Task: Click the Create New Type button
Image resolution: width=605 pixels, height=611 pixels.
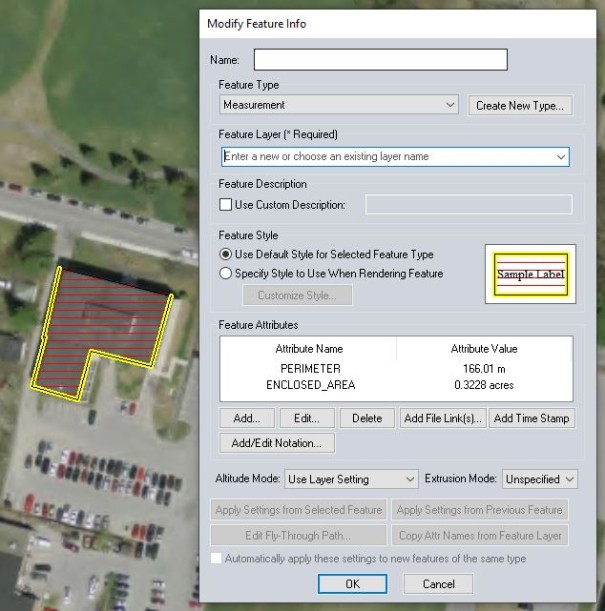Action: click(519, 105)
